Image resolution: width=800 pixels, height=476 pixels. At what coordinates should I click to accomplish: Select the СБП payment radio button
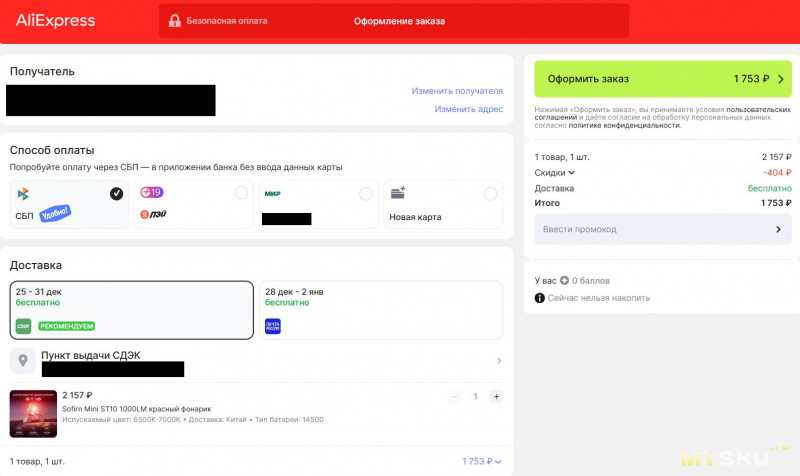click(117, 193)
